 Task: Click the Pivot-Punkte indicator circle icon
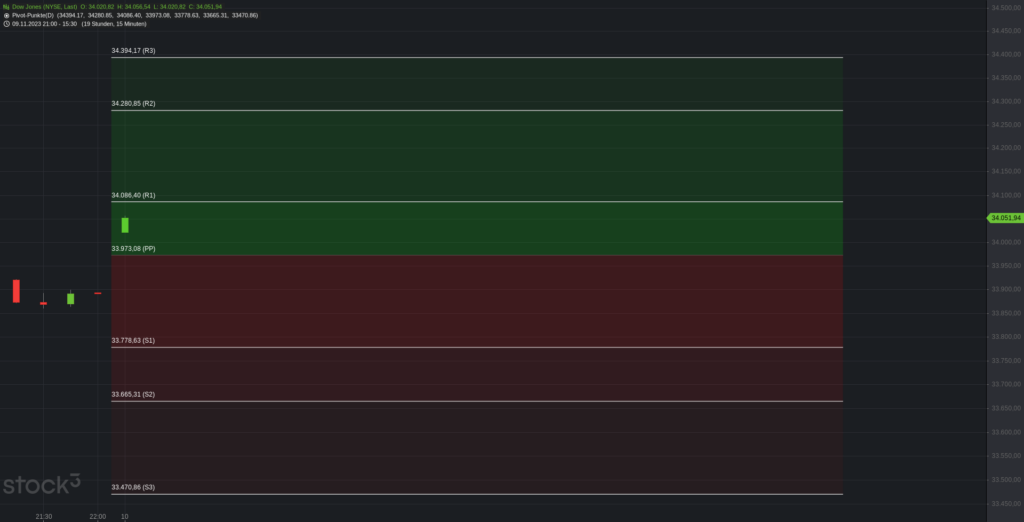click(x=7, y=15)
